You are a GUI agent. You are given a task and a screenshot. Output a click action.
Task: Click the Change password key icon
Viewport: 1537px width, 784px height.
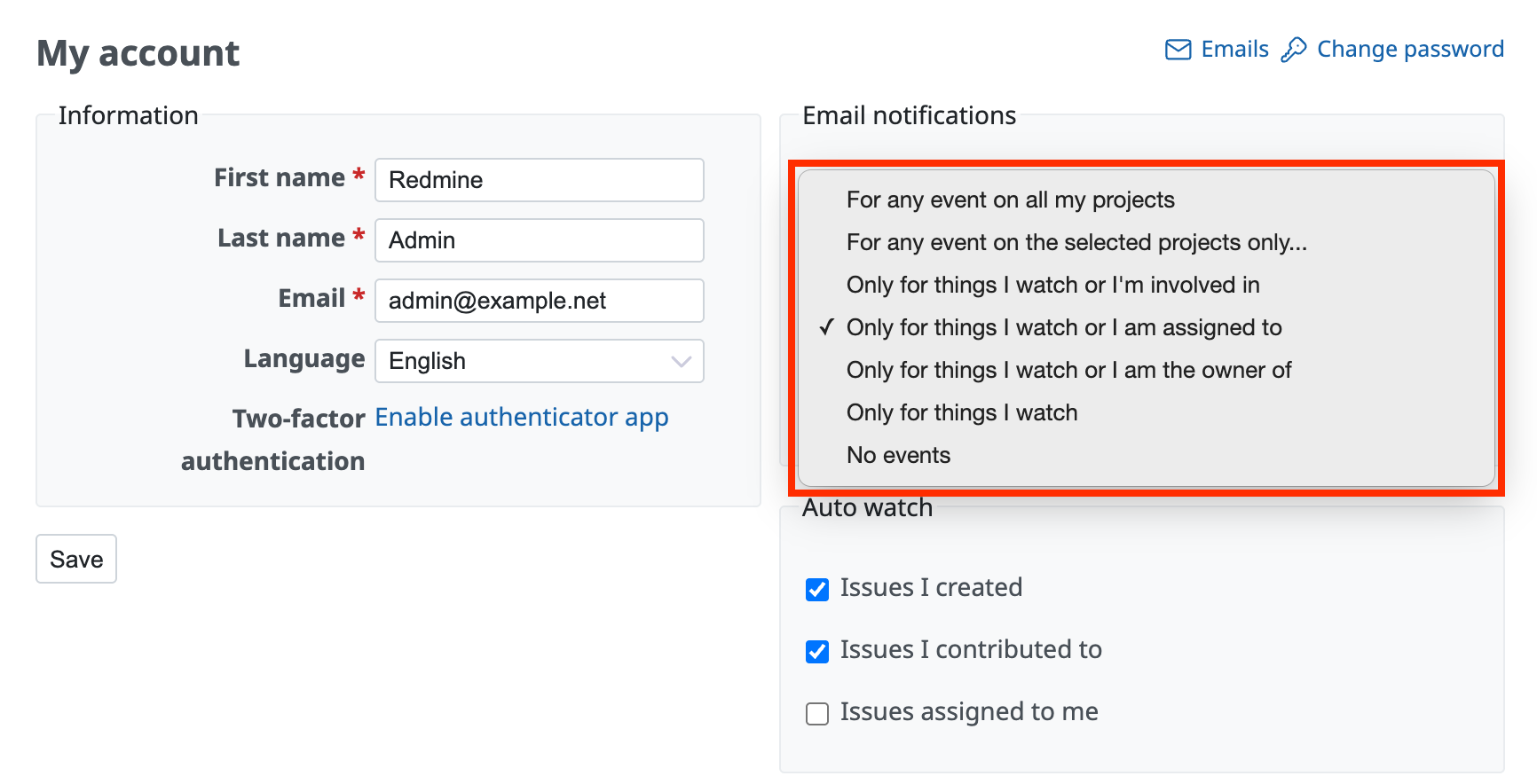pyautogui.click(x=1294, y=50)
